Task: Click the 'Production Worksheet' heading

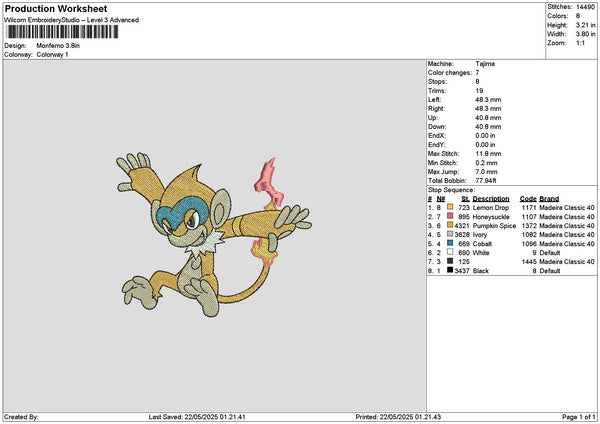Action: [x=56, y=8]
